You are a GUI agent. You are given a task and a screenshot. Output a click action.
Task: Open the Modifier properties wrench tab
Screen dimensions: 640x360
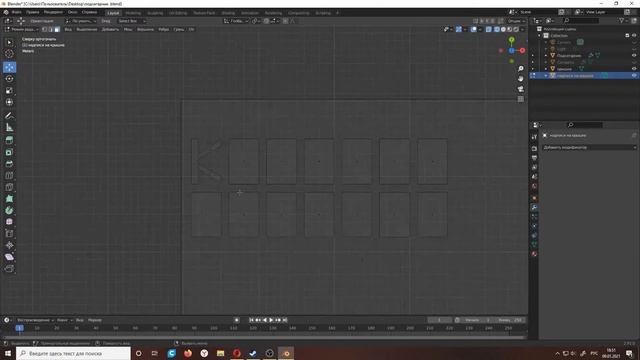[534, 207]
